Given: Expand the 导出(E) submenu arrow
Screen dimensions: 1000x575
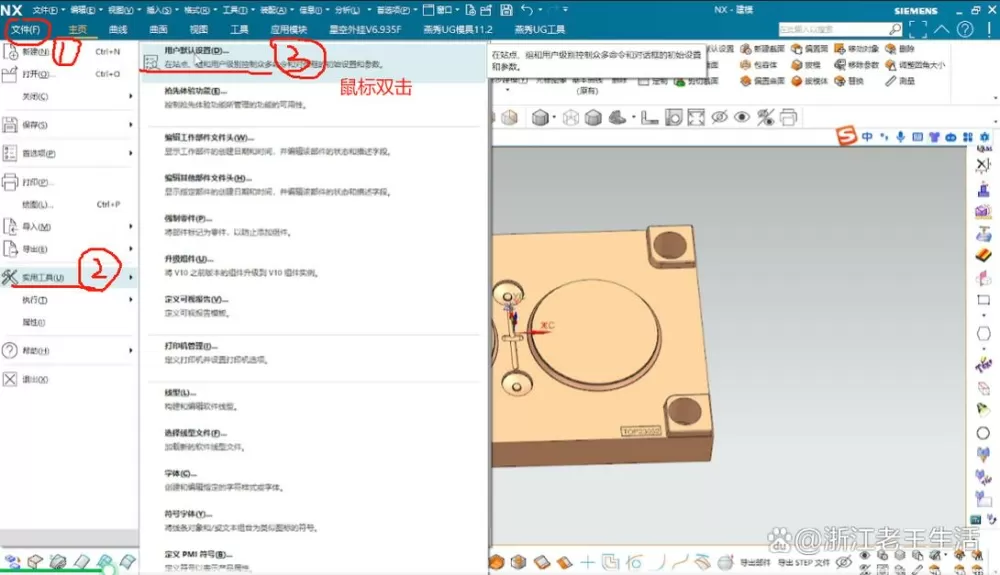Looking at the screenshot, I should pyautogui.click(x=131, y=249).
